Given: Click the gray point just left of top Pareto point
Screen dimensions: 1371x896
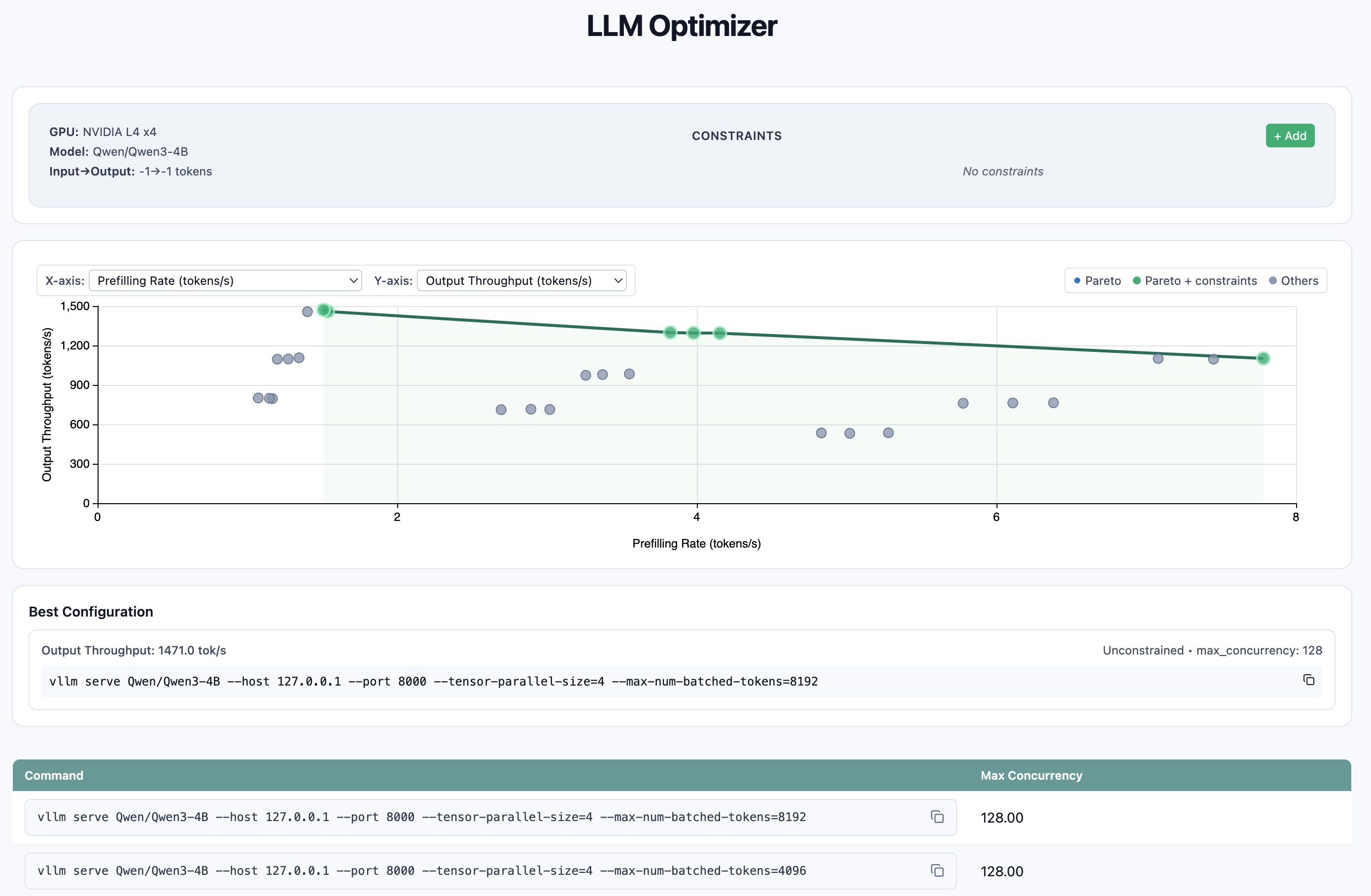Looking at the screenshot, I should click(308, 312).
